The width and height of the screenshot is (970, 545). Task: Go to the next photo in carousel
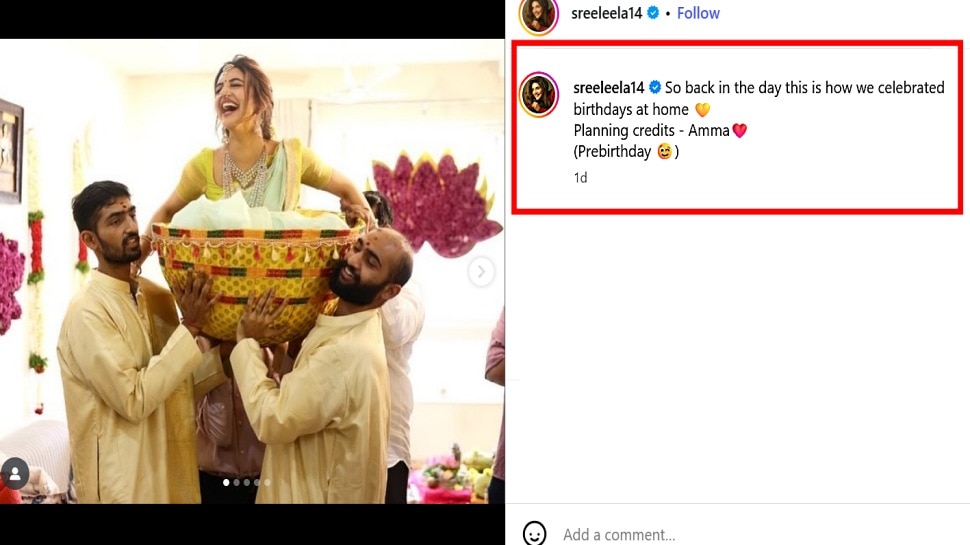[x=481, y=271]
